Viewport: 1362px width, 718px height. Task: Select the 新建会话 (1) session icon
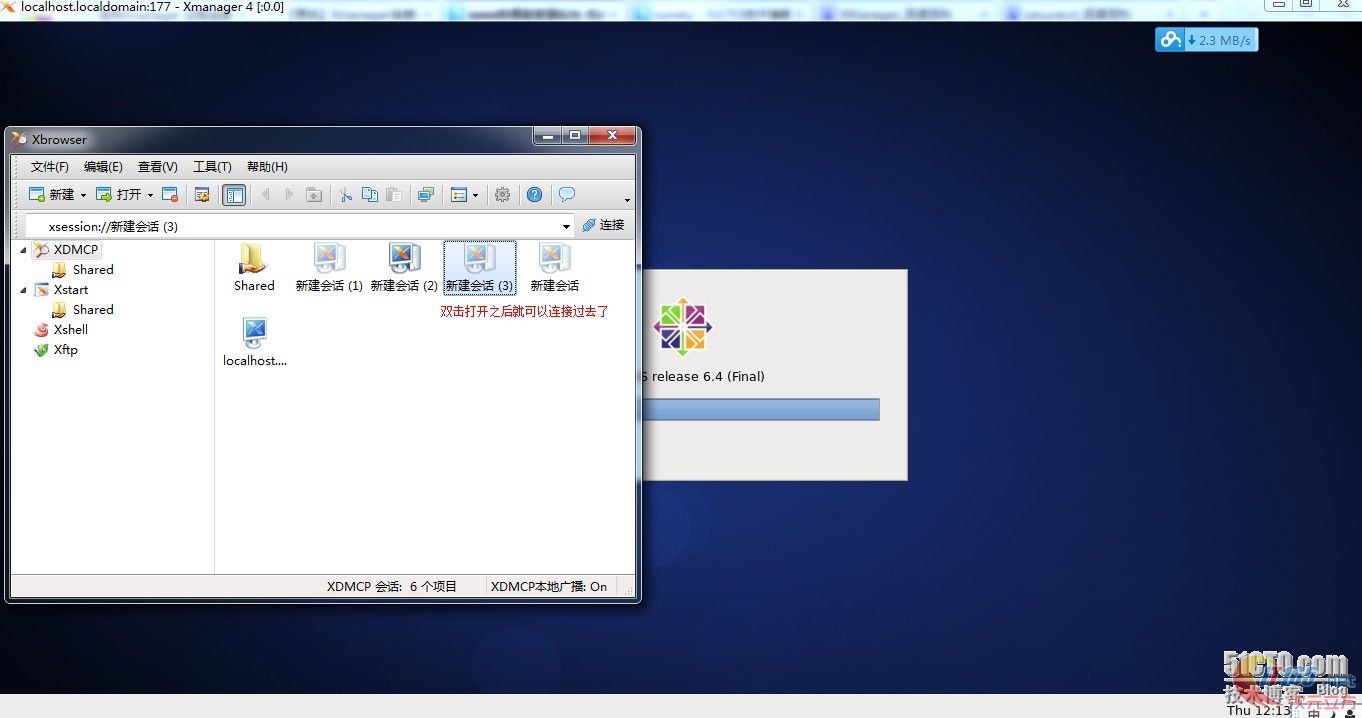[x=329, y=267]
